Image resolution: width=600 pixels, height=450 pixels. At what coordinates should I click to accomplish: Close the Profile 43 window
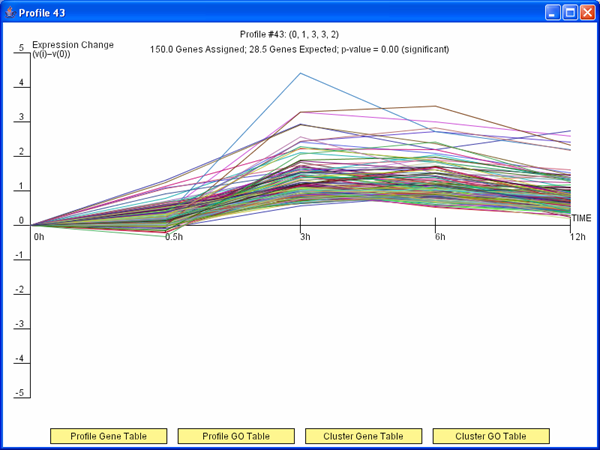tap(587, 12)
